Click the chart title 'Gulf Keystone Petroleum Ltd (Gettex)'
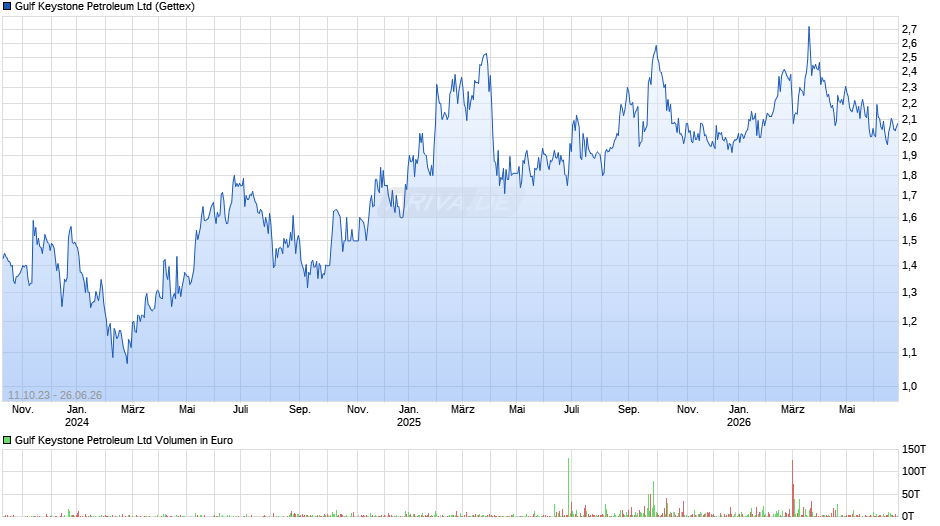The height and width of the screenshot is (526, 940). point(105,7)
